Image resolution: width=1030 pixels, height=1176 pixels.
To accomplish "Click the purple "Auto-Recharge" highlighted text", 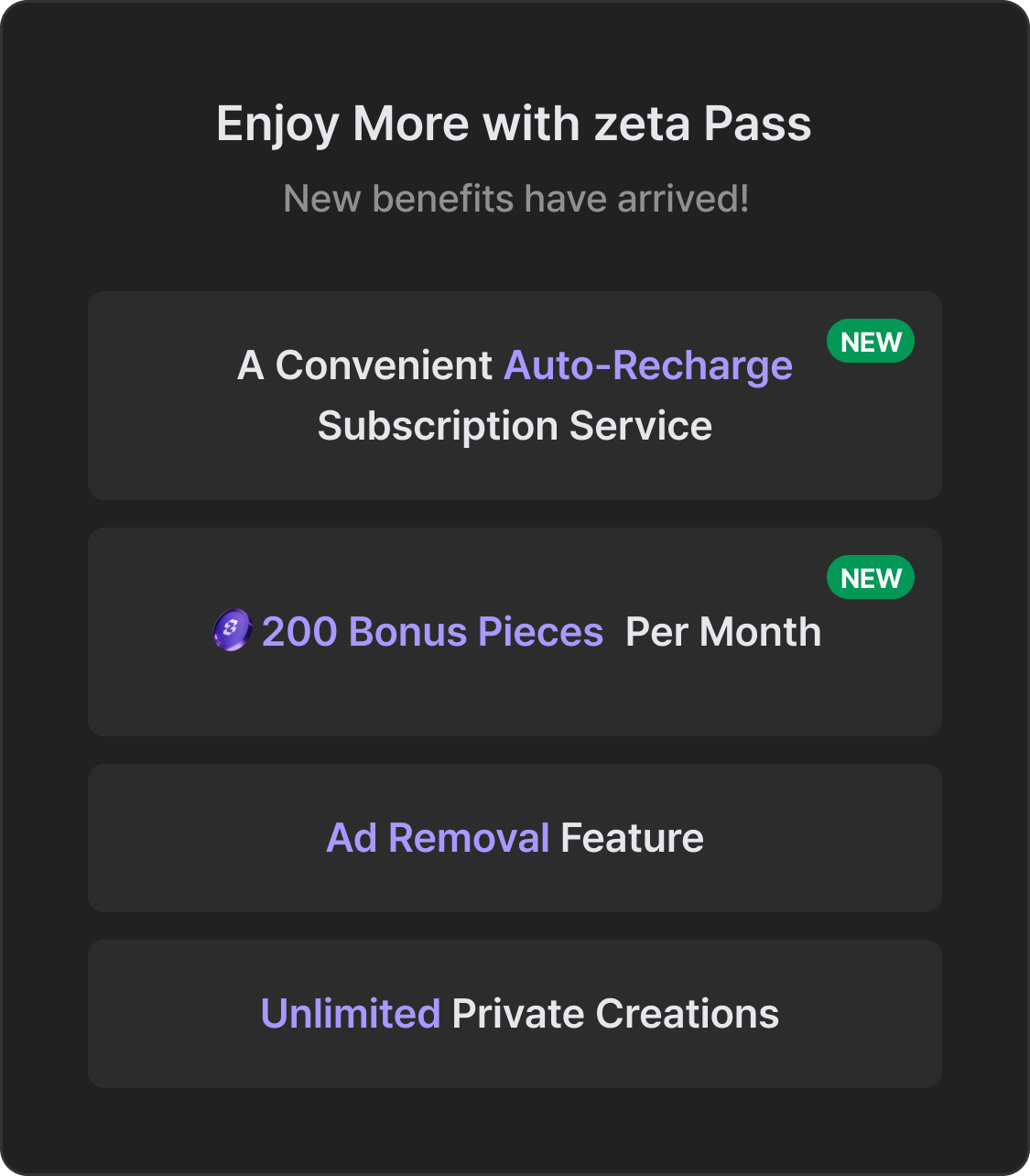I will click(x=648, y=365).
